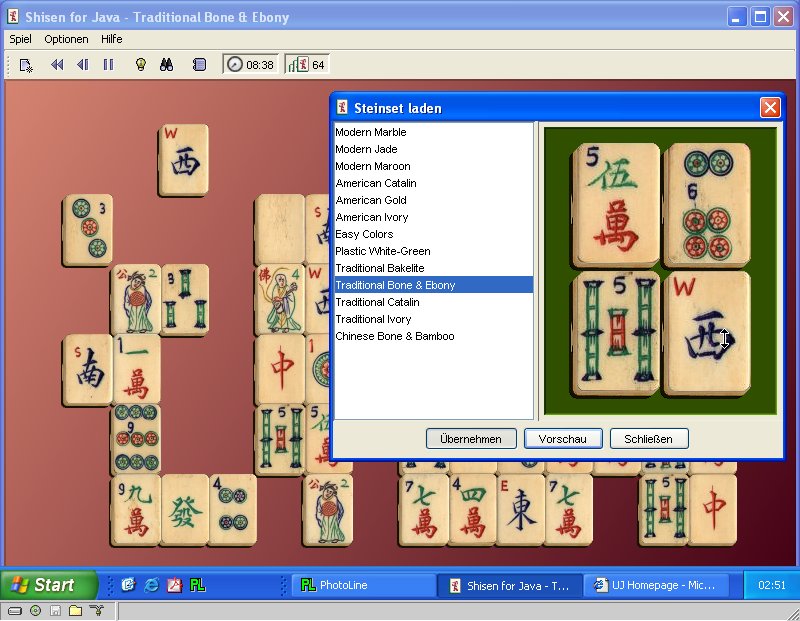Click the green dragon tile

pyautogui.click(x=184, y=510)
